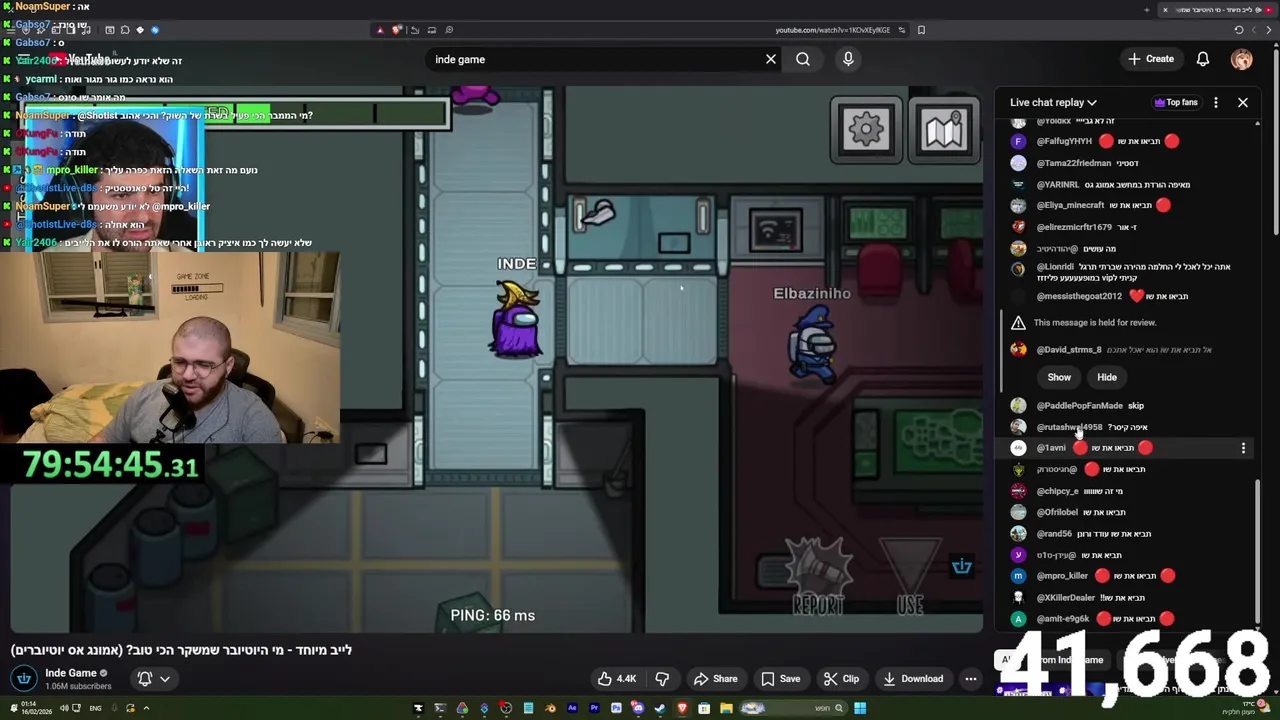Click the browser address bar URL
This screenshot has height=720, width=1280.
(832, 30)
